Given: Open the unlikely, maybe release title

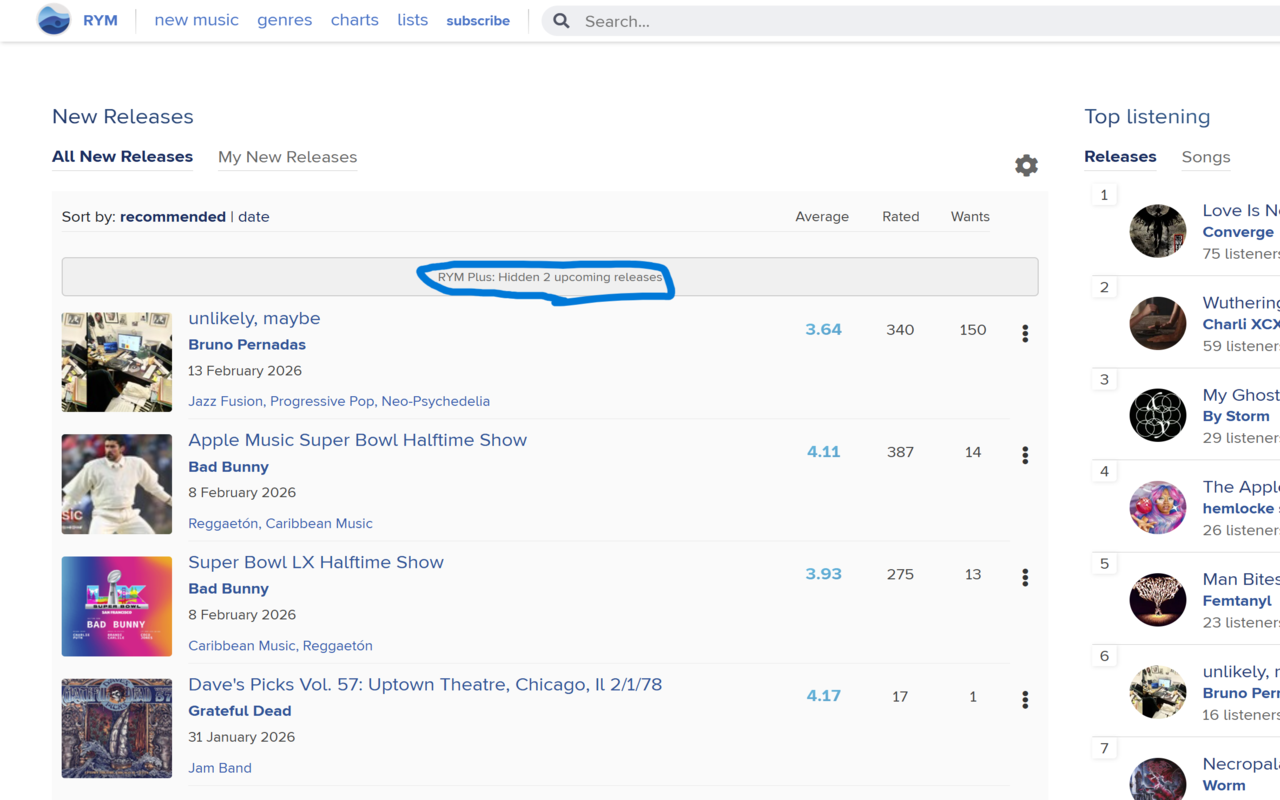Looking at the screenshot, I should click(x=254, y=318).
